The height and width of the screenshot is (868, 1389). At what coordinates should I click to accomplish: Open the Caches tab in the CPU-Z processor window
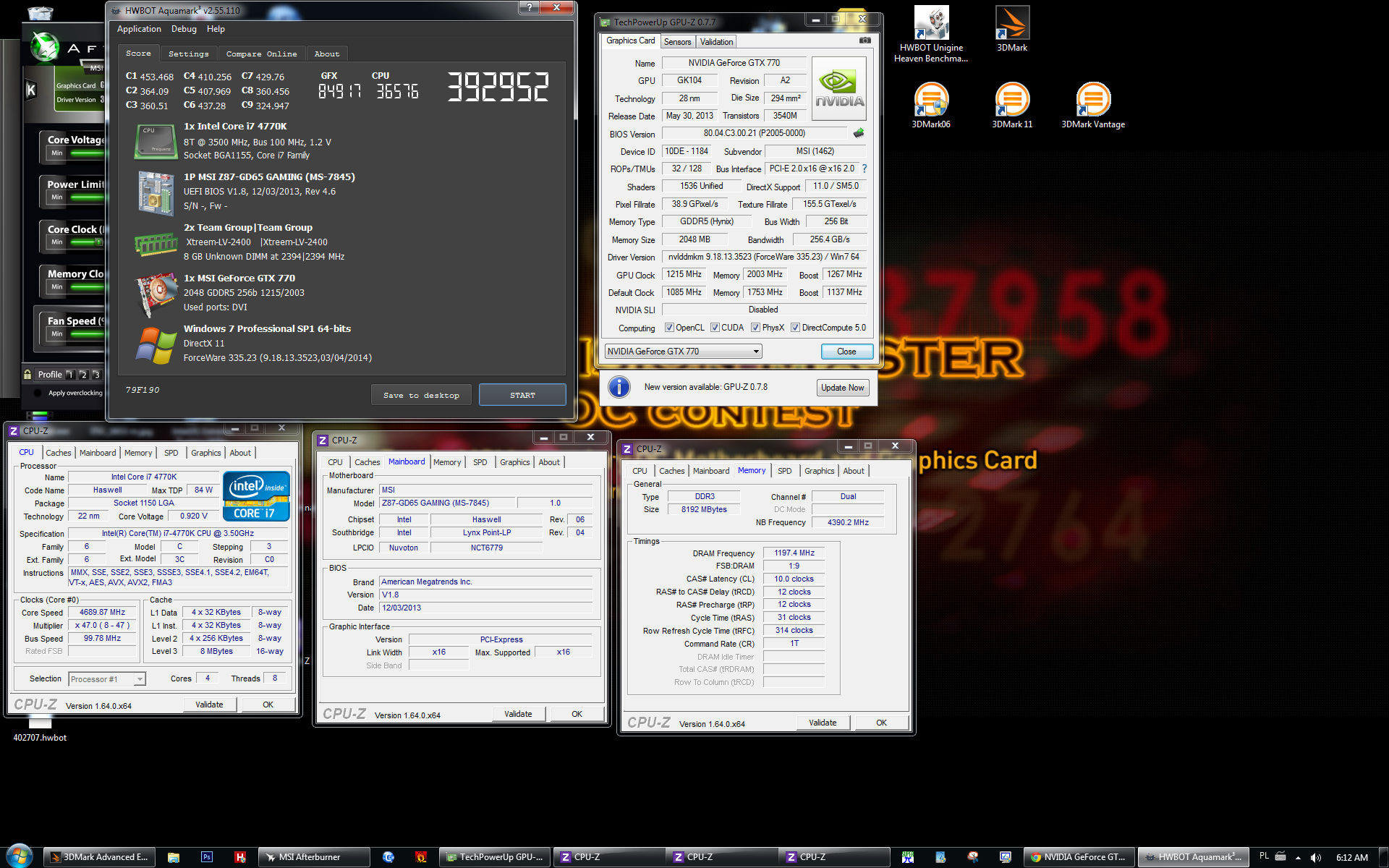point(59,453)
